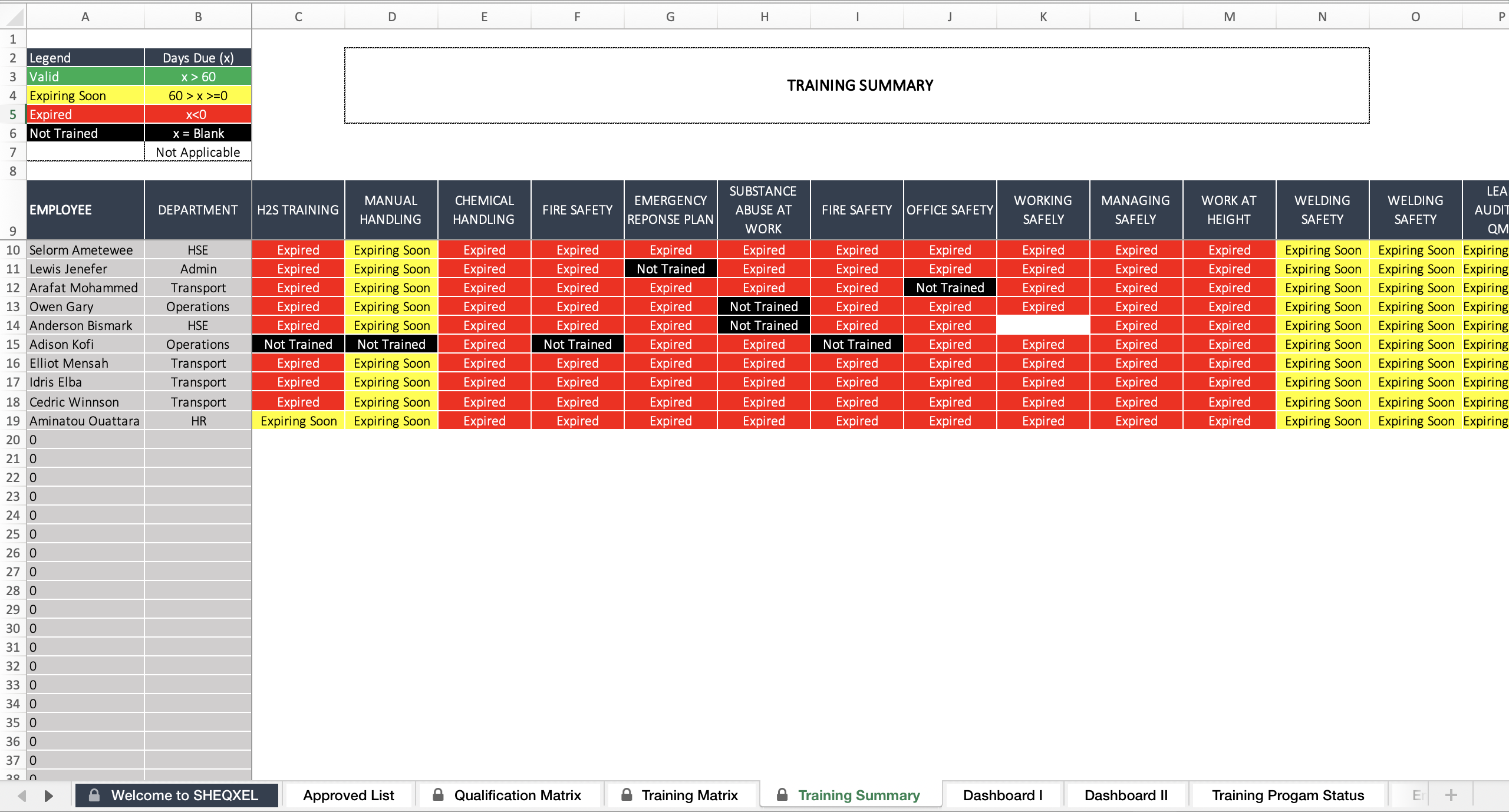Click the green Valid legend cell
The image size is (1509, 812).
click(x=85, y=77)
